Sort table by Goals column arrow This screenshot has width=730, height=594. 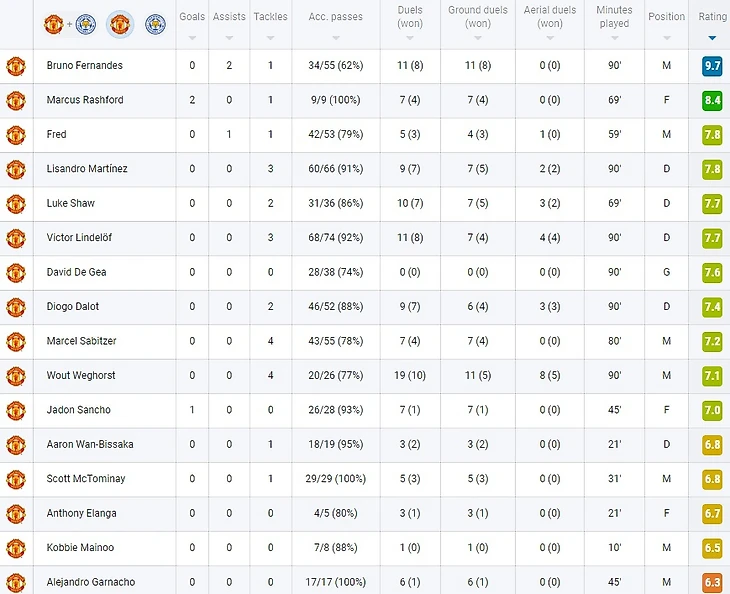pyautogui.click(x=192, y=38)
